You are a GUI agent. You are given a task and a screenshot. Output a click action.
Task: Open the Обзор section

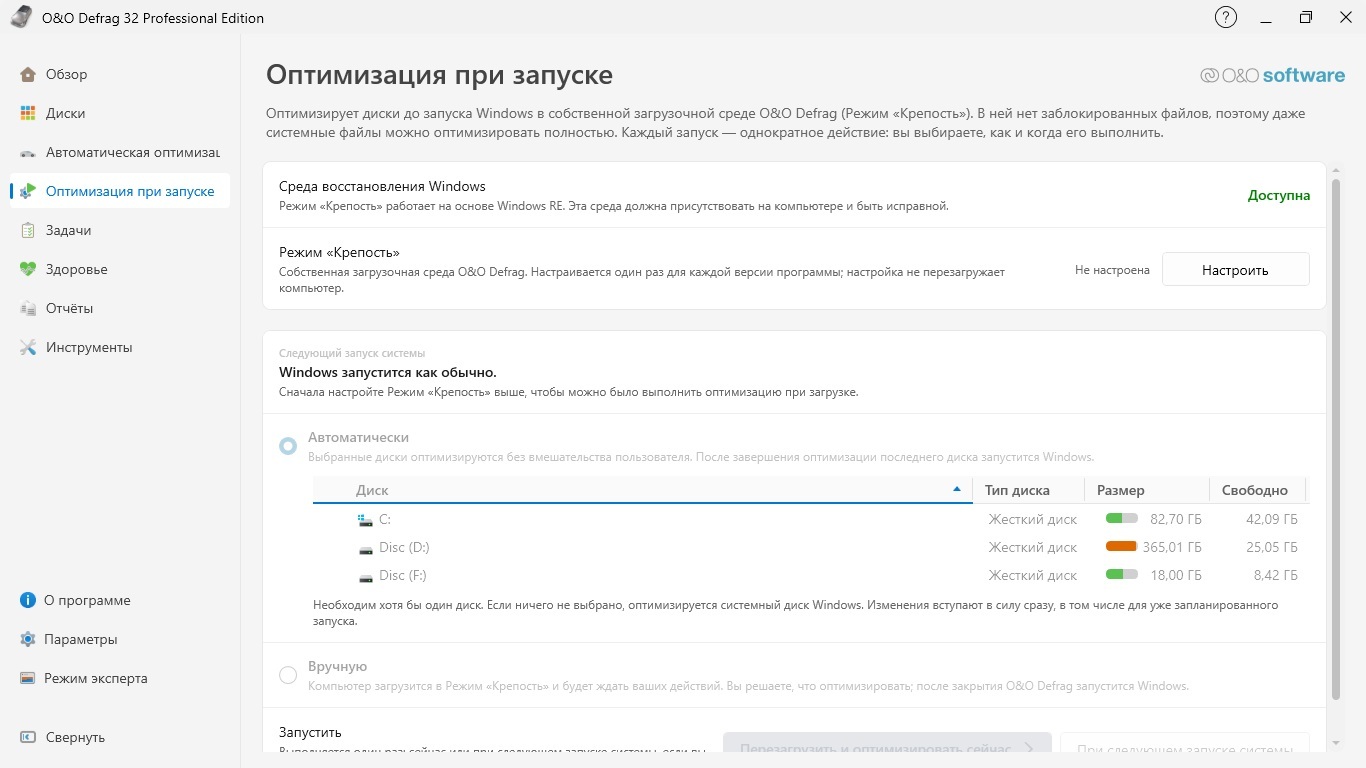[120, 74]
